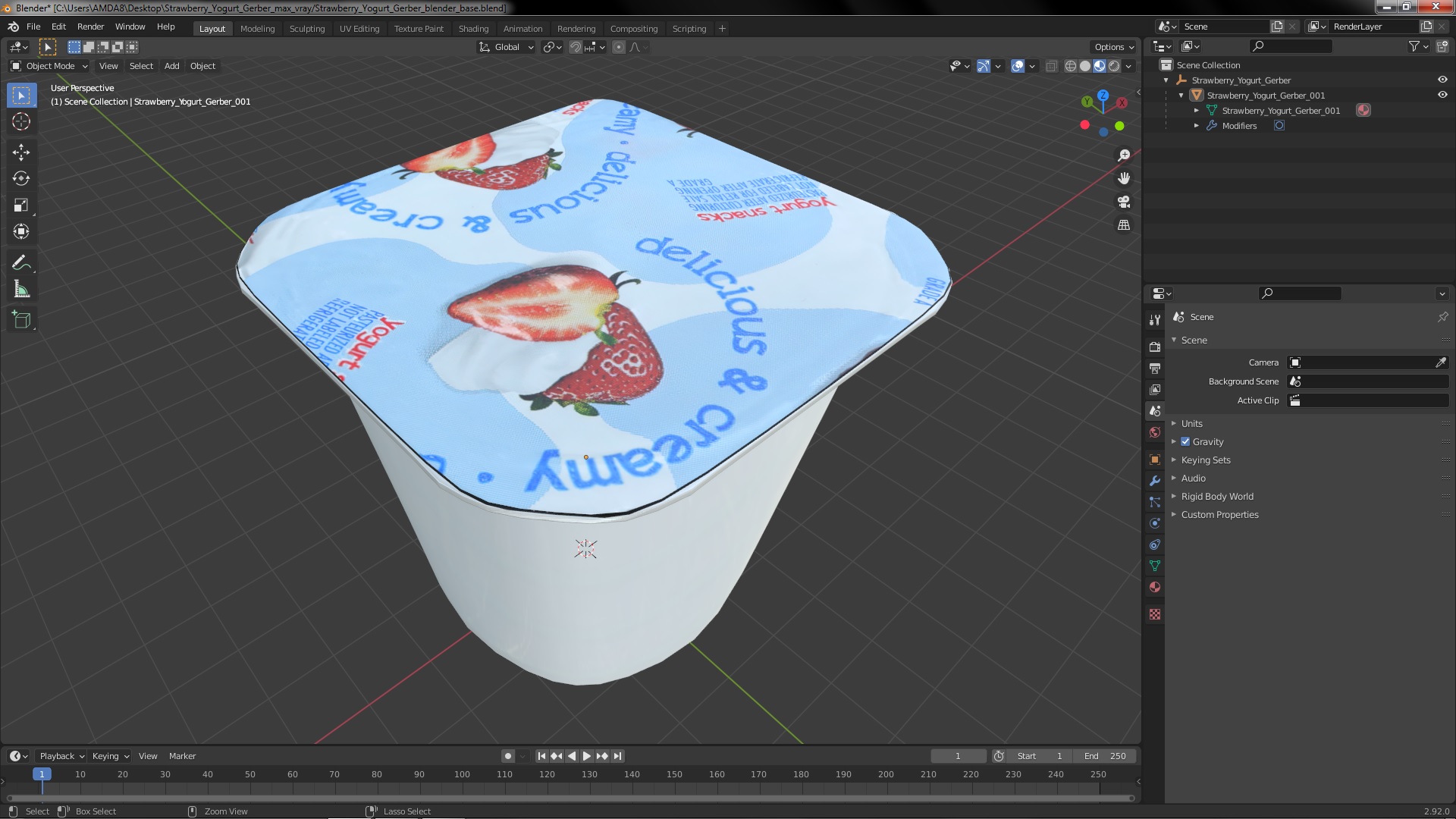Open the Modifier properties wrench tab

(1155, 481)
